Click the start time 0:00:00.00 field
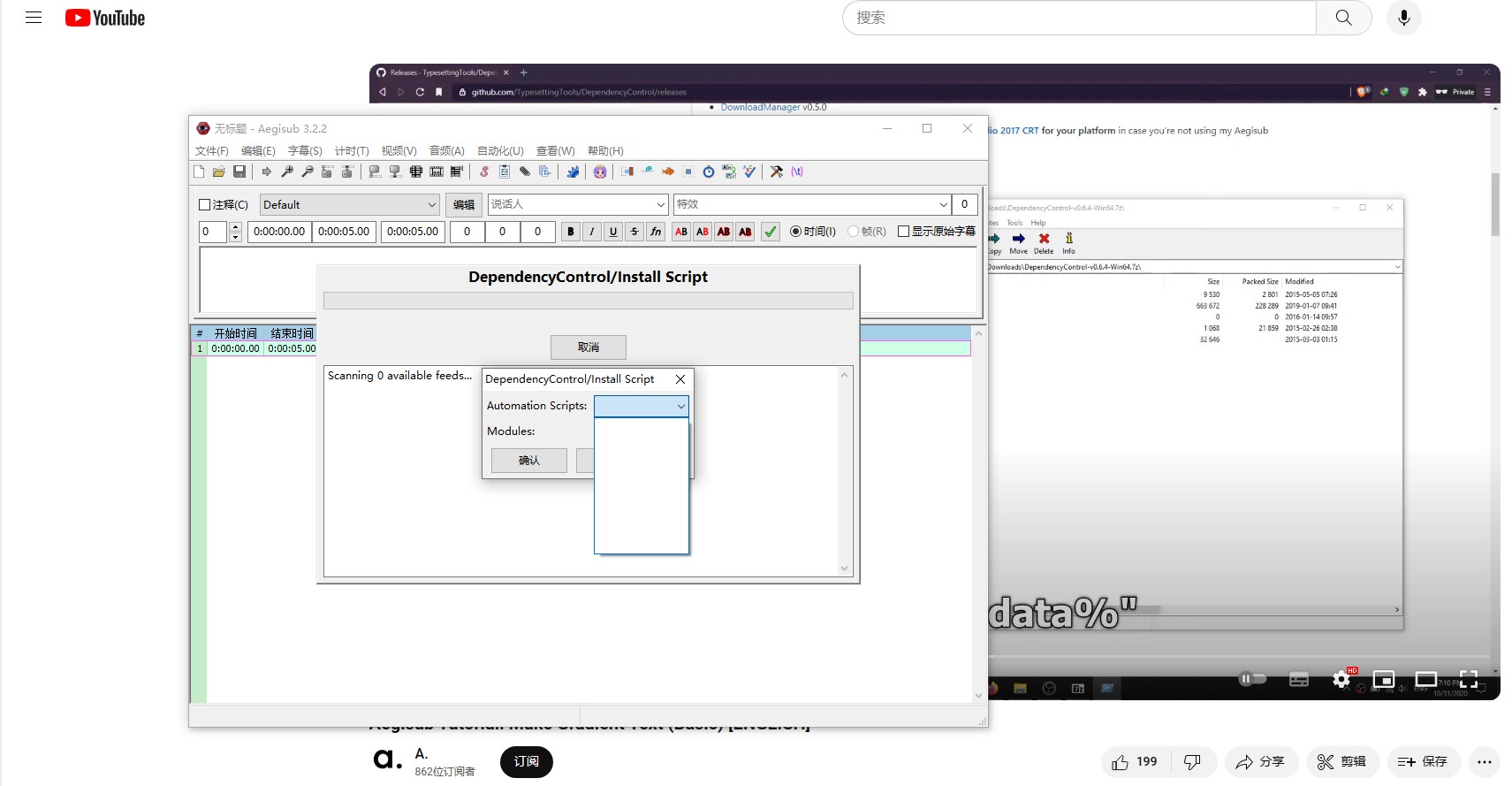Screen dimensions: 1512x786 pos(279,232)
